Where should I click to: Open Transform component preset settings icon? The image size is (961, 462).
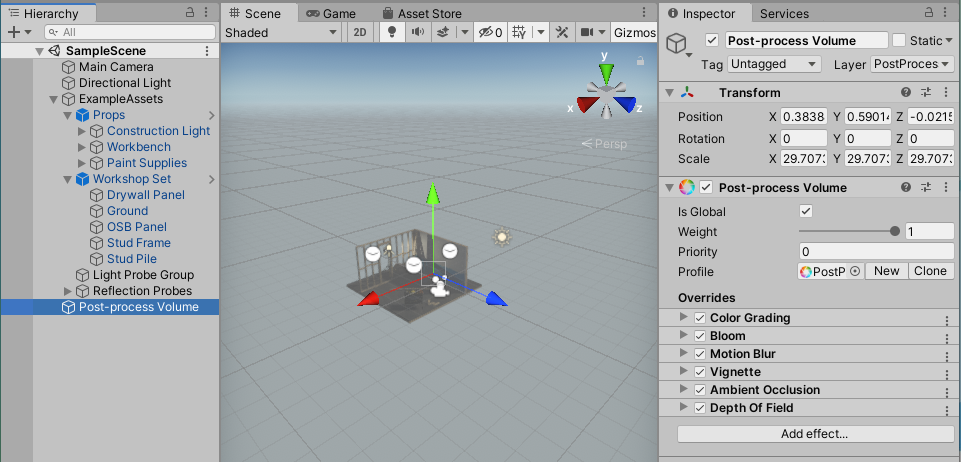[925, 93]
